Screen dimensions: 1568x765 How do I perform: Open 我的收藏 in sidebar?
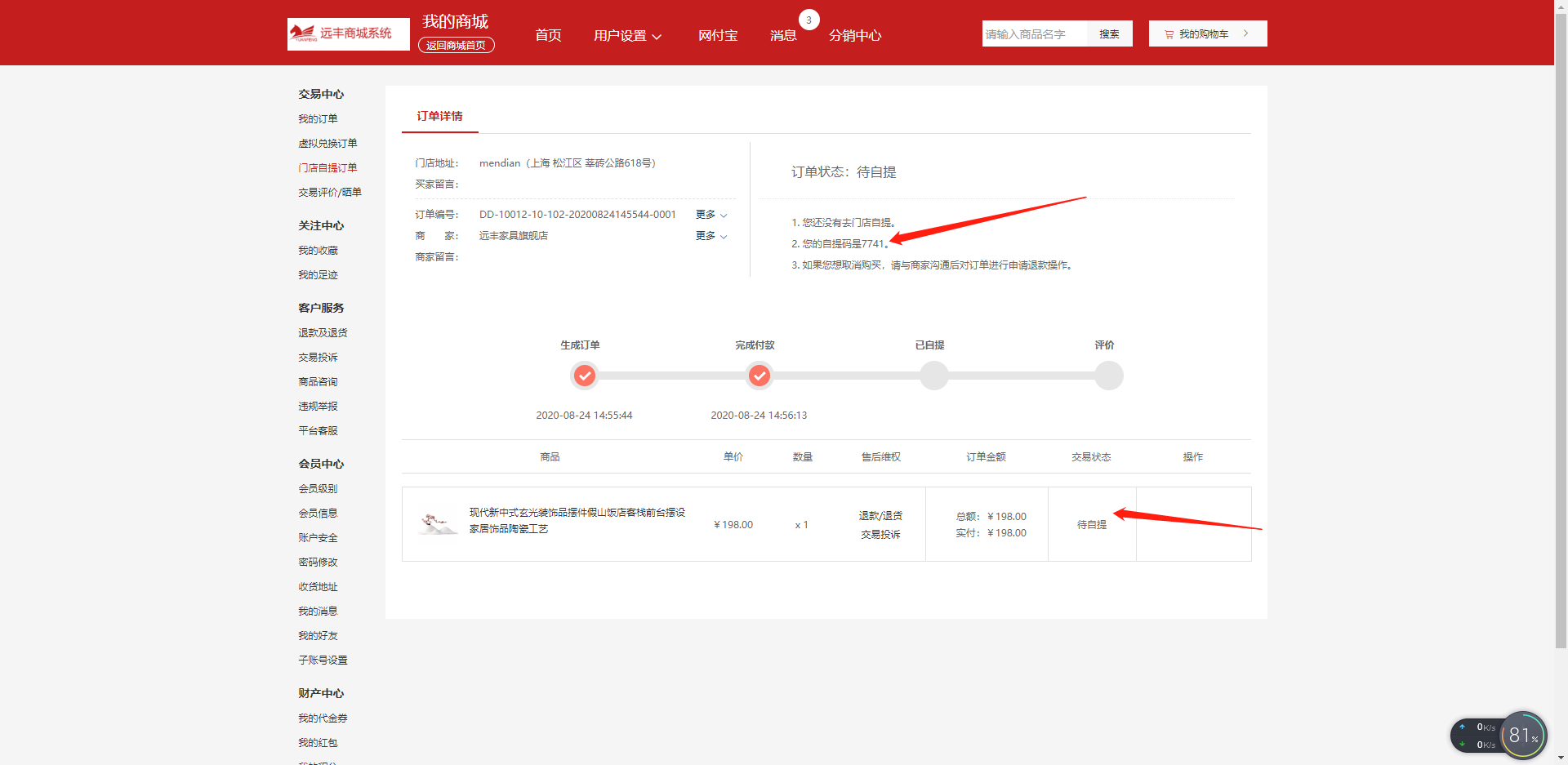[318, 251]
